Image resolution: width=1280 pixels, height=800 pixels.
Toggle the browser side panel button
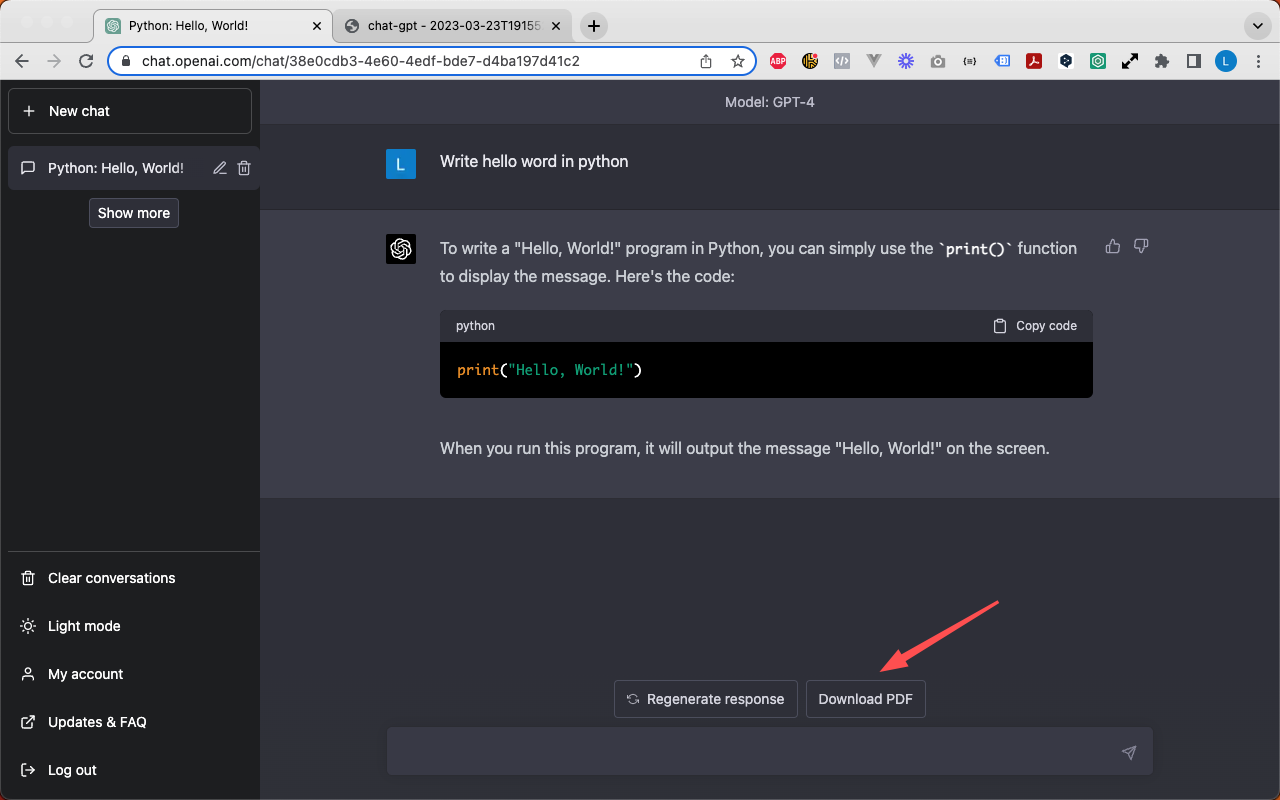tap(1193, 61)
